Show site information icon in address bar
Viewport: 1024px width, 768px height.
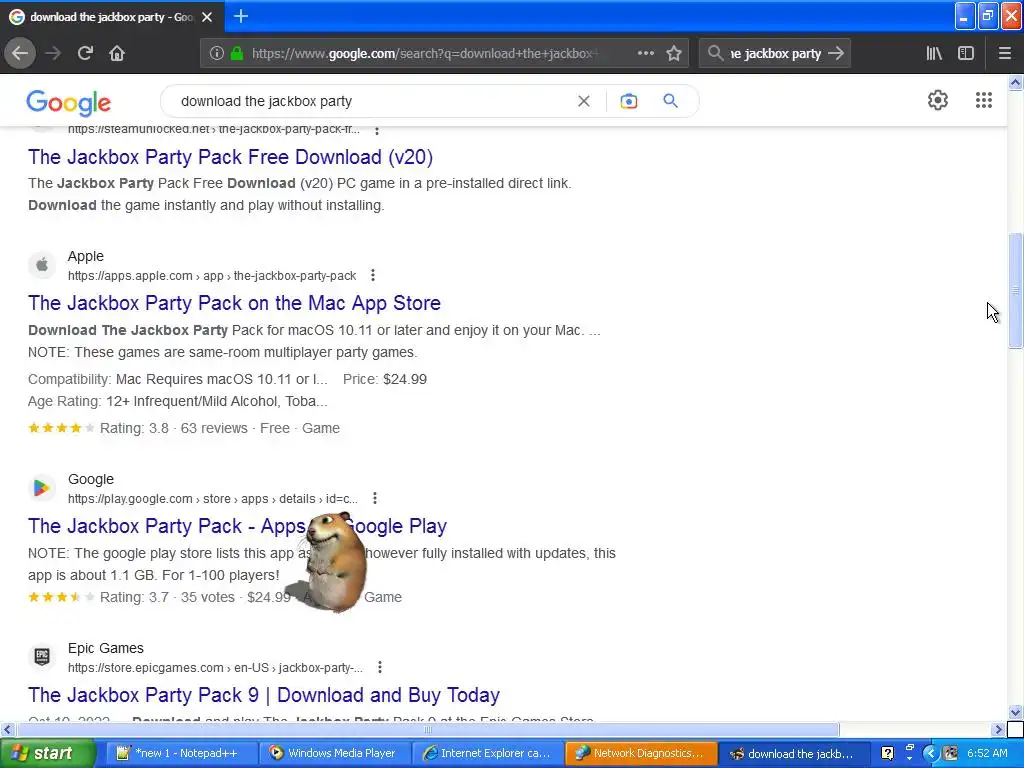click(217, 54)
